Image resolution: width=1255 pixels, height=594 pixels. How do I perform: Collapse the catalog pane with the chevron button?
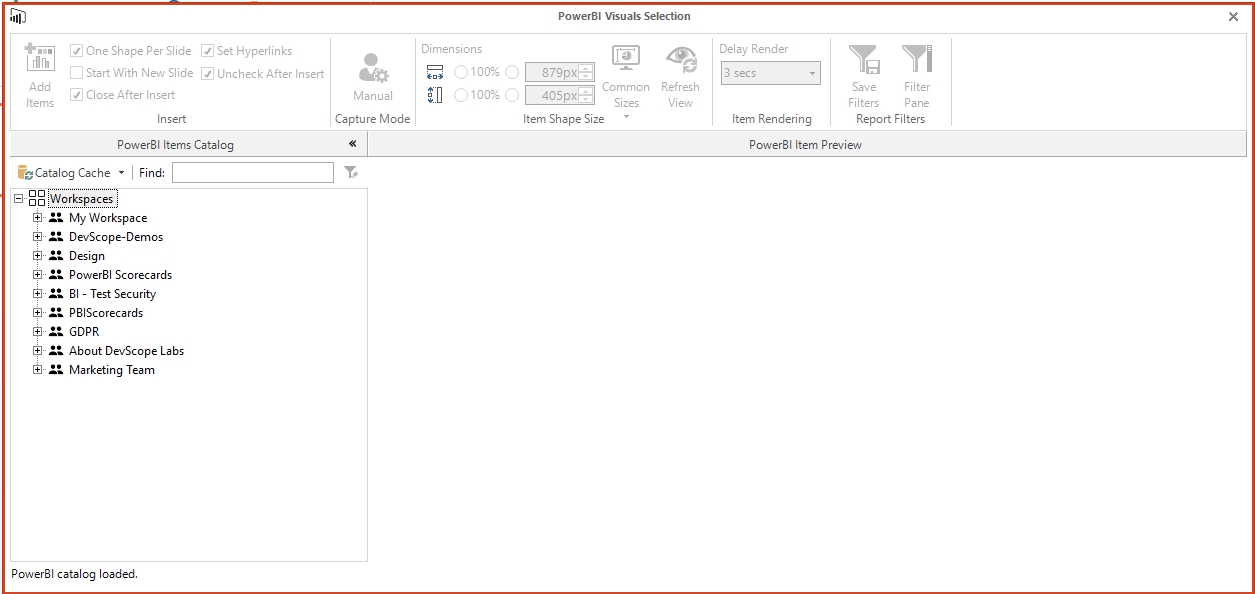(x=352, y=144)
